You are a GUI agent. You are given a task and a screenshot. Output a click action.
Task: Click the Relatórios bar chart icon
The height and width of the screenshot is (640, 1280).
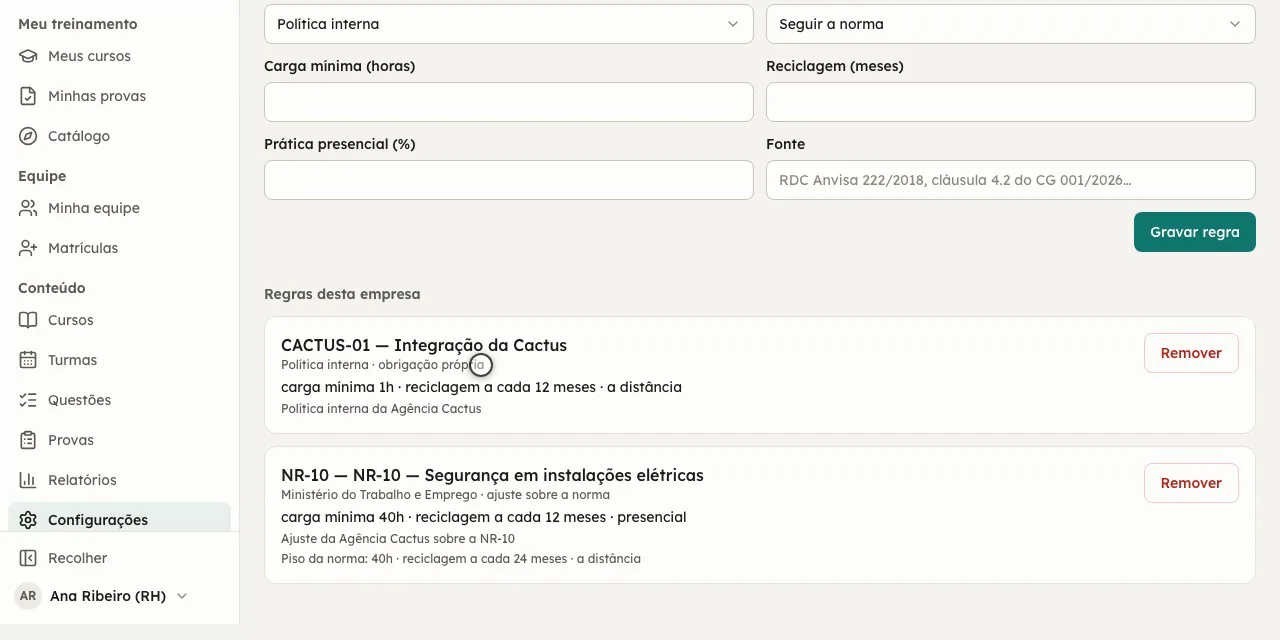[28, 480]
